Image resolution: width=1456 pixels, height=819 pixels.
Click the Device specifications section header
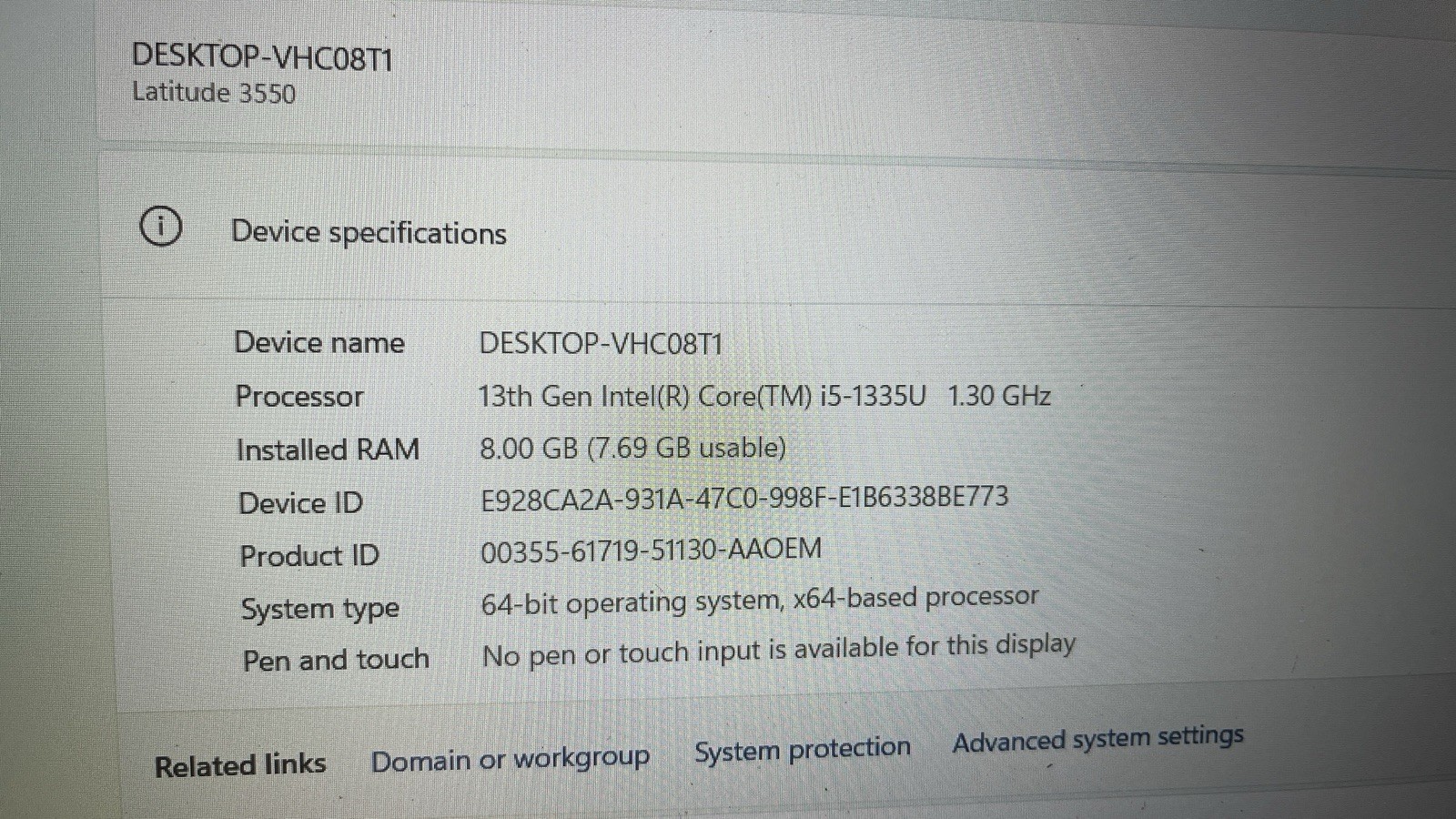pos(369,233)
